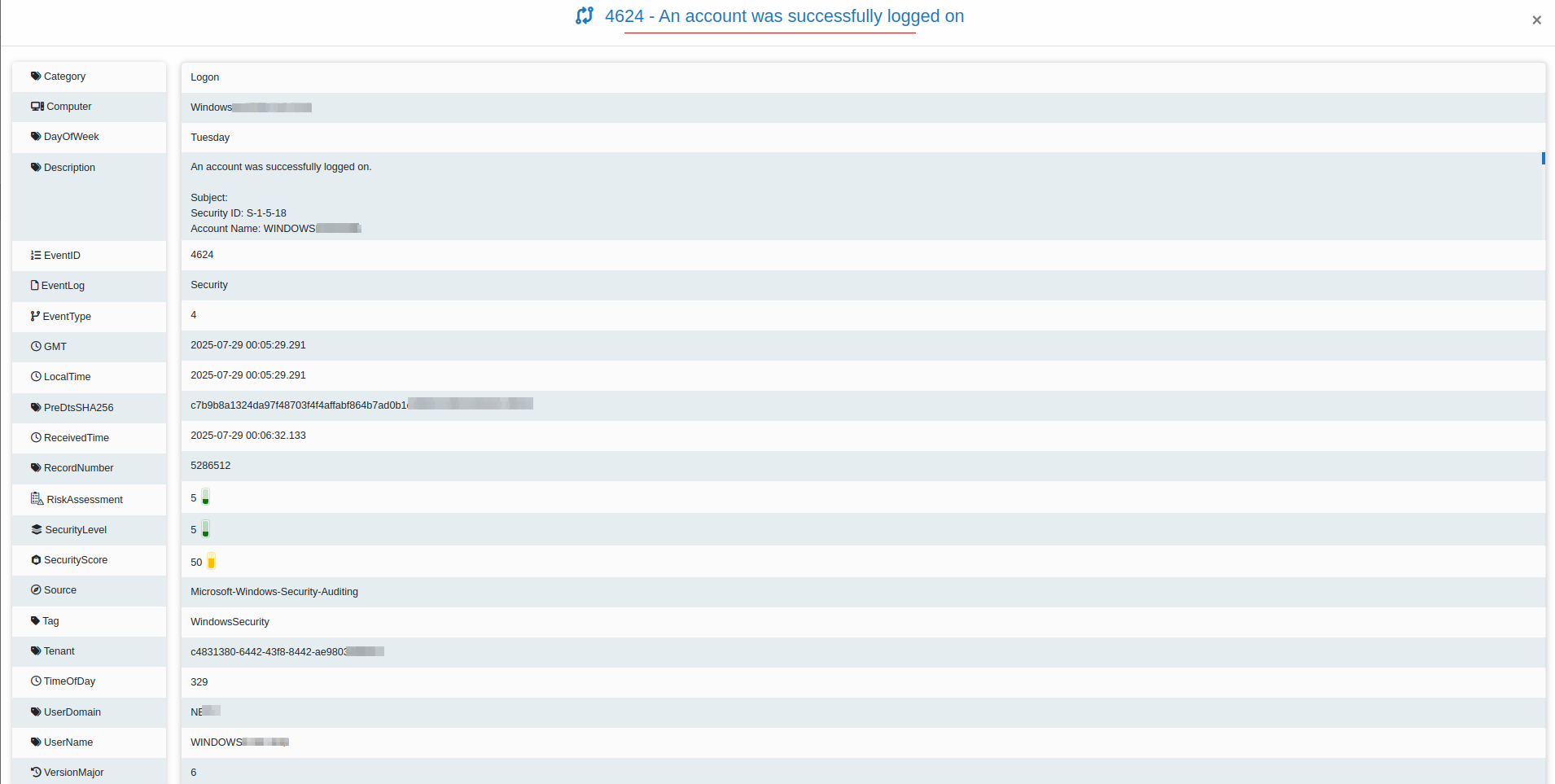This screenshot has width=1555, height=784.
Task: Click the blue scrollbar marker in description
Action: pyautogui.click(x=1543, y=159)
